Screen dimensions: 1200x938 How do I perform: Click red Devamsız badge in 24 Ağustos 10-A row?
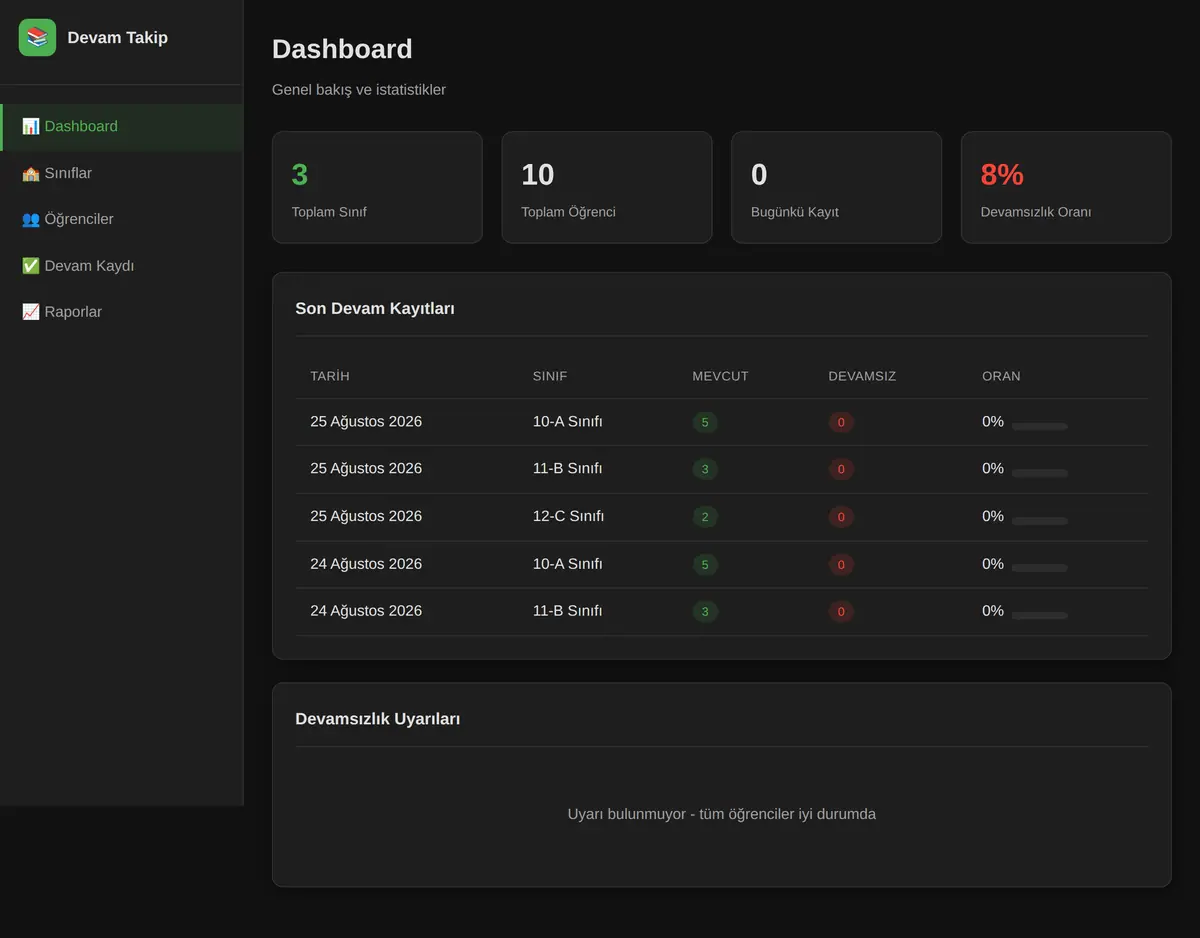pos(841,565)
